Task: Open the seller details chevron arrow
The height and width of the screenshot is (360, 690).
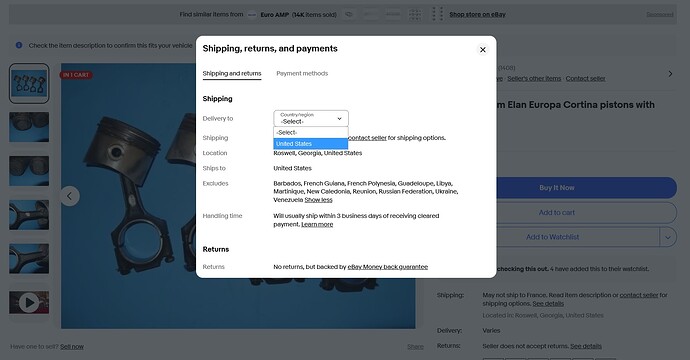Action: pos(670,74)
